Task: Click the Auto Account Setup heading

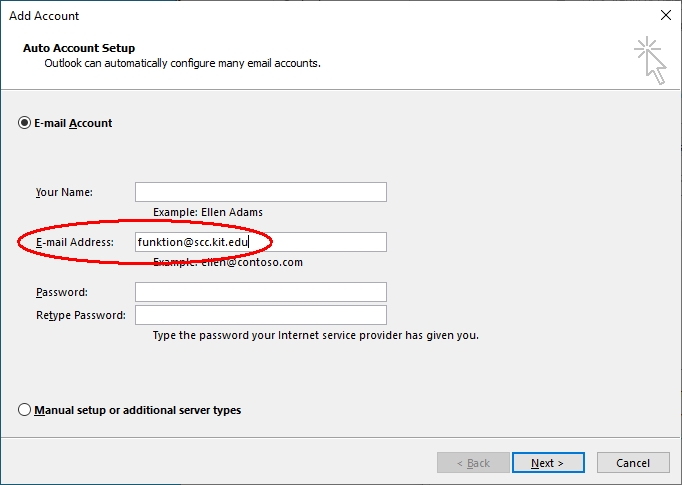Action: 79,48
